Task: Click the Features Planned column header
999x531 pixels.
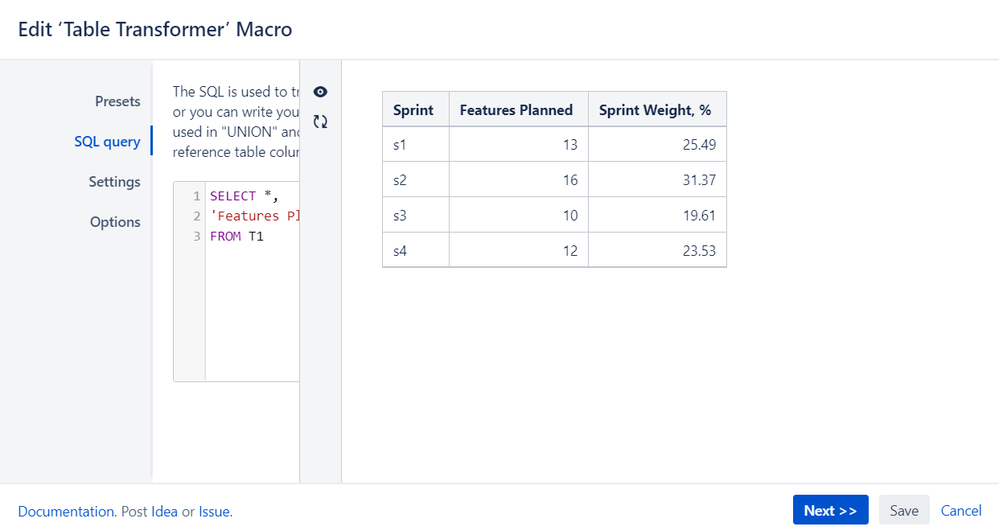Action: (516, 110)
